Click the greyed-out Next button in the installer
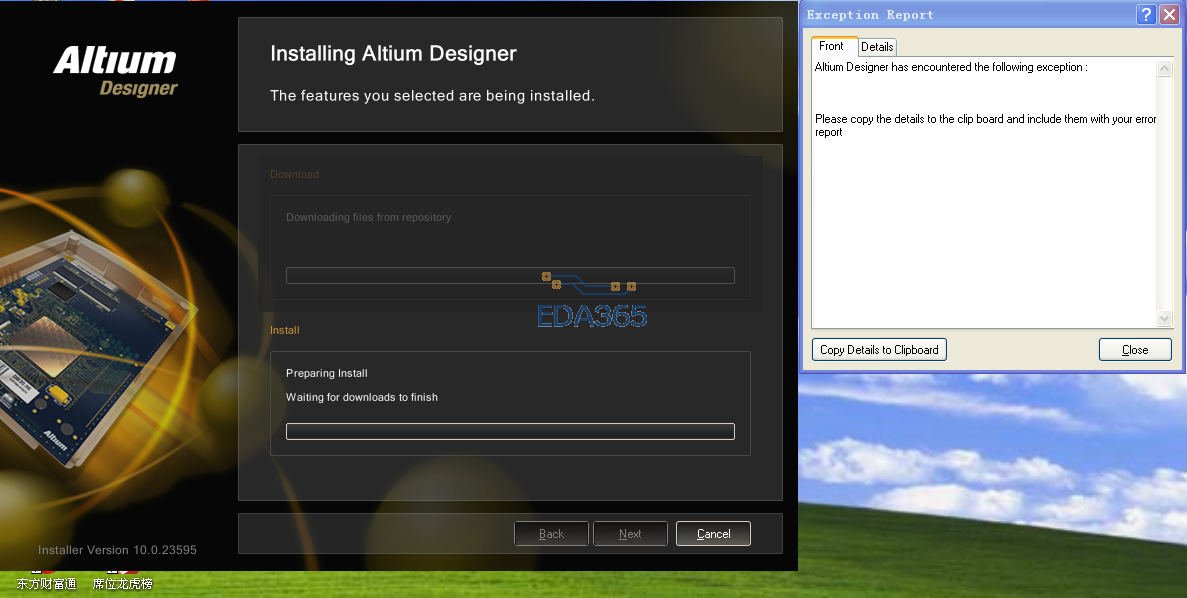1187x598 pixels. [x=630, y=534]
